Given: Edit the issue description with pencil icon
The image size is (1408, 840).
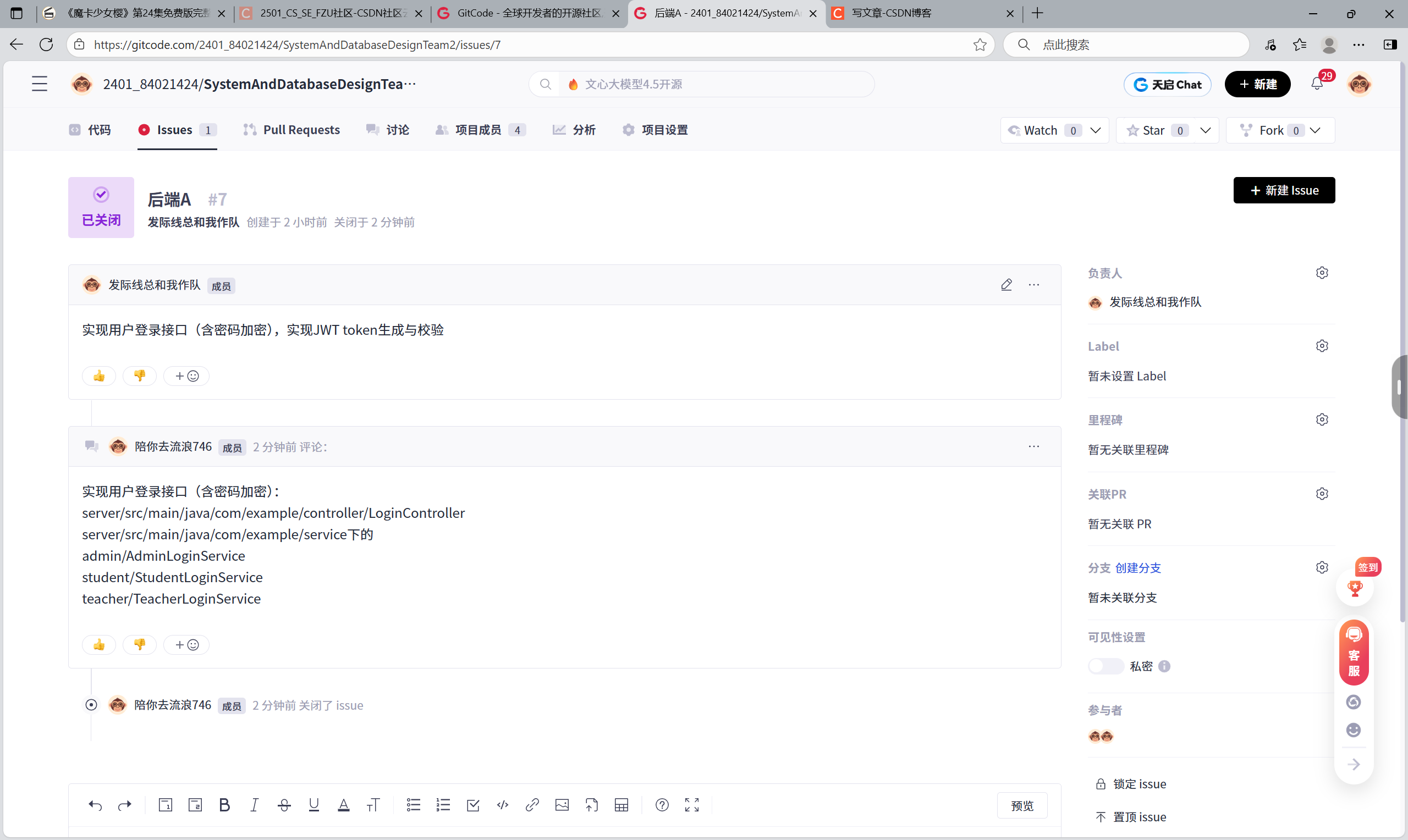Looking at the screenshot, I should coord(1006,285).
